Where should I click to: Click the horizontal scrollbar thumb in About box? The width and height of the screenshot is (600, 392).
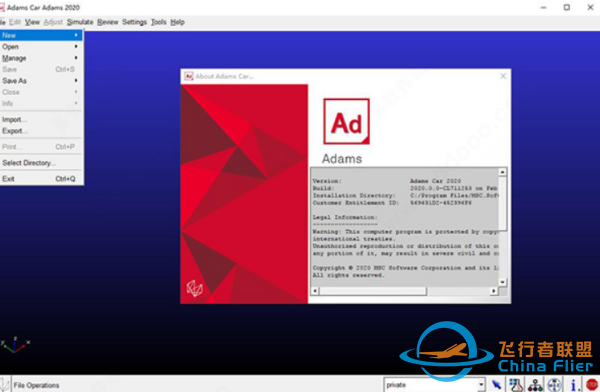click(x=373, y=291)
